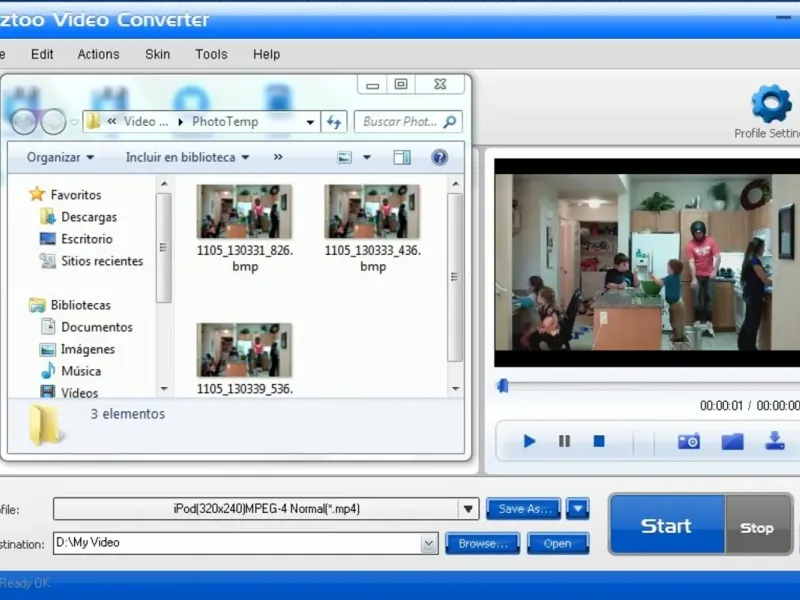Image resolution: width=800 pixels, height=600 pixels.
Task: Click the download arrow icon in player
Action: tap(774, 441)
